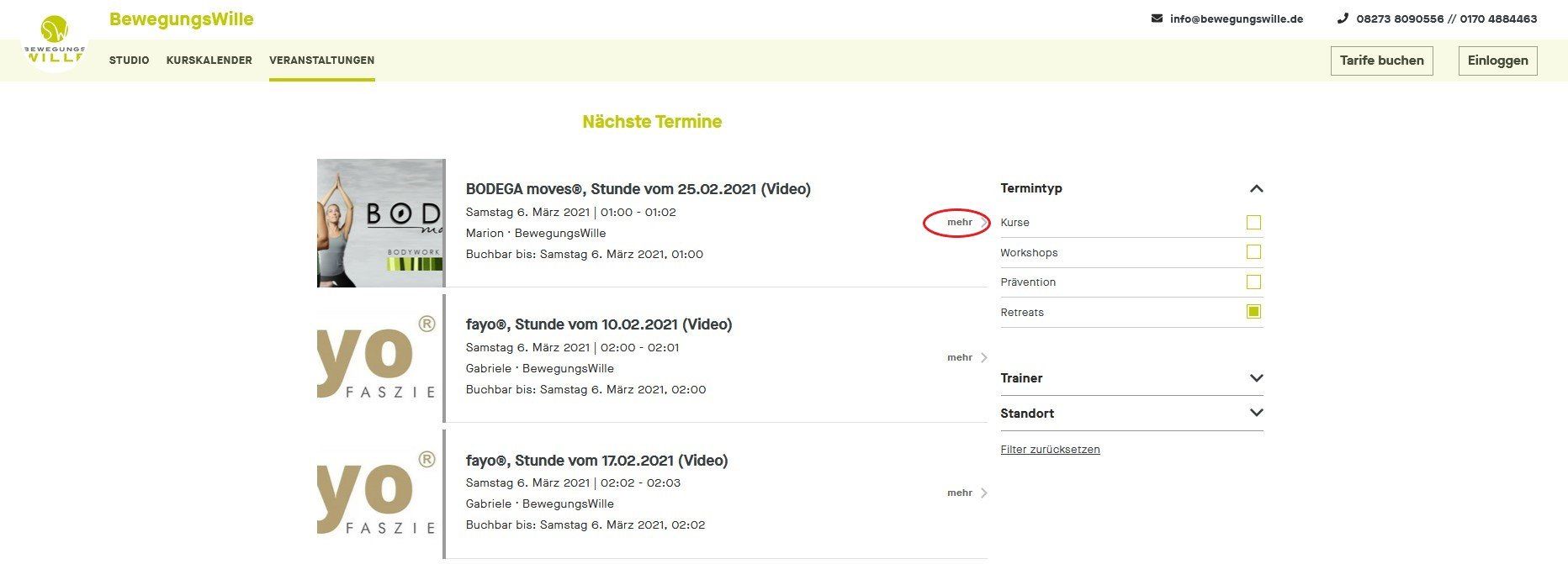Viewport: 1568px width, 564px height.
Task: Expand the Trainer filter section
Action: click(1257, 378)
